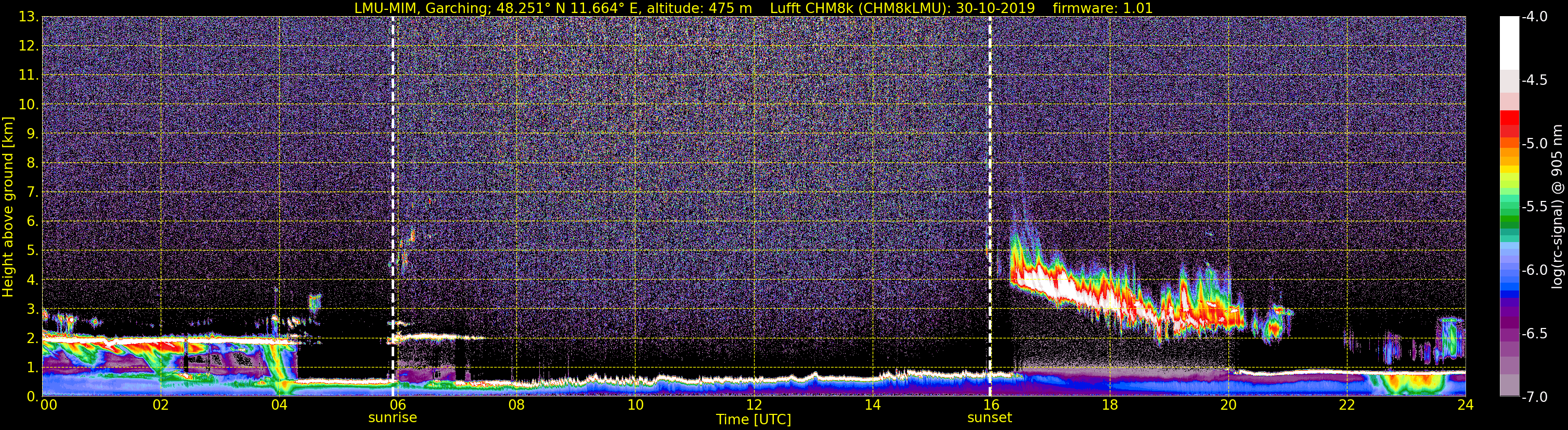Viewport: 1568px width, 430px height.
Task: Click the time axis tick label '08'
Action: click(x=517, y=405)
